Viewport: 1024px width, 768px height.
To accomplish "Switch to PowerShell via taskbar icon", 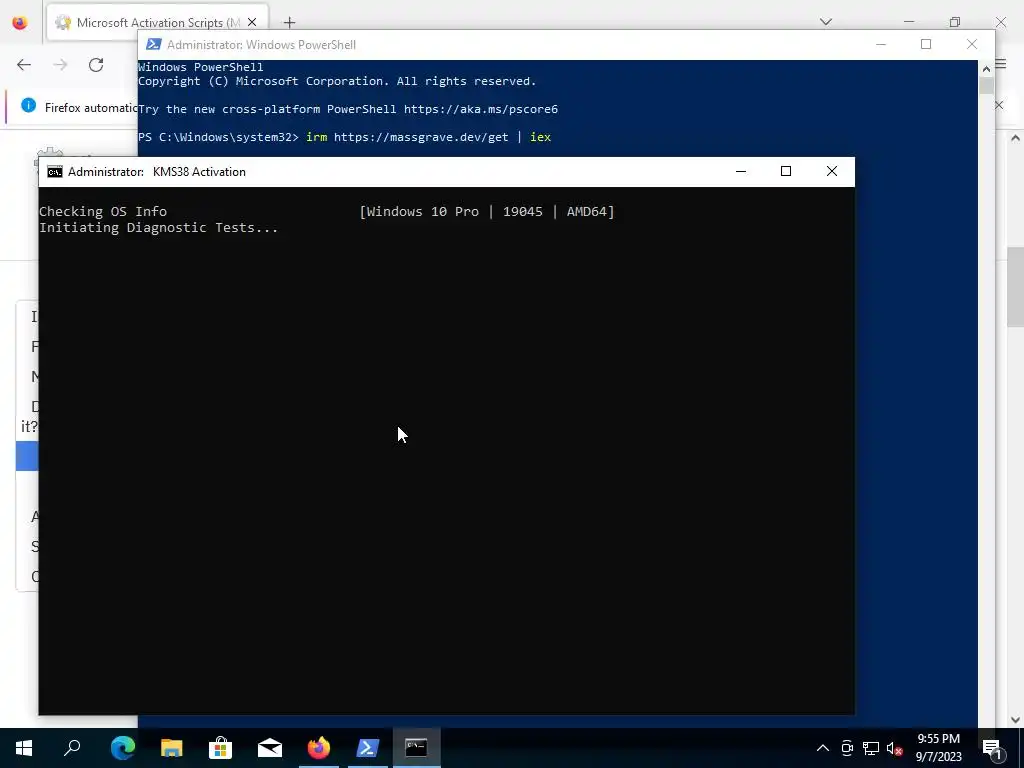I will [x=368, y=748].
